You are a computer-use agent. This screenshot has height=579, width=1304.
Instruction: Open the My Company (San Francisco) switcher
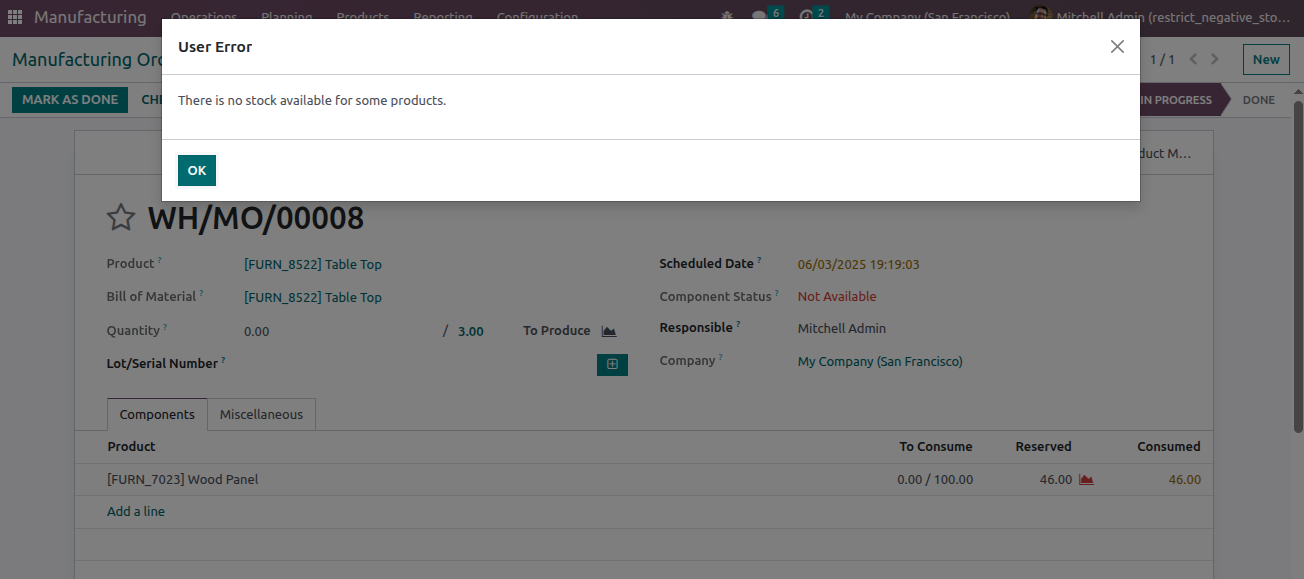tap(927, 17)
